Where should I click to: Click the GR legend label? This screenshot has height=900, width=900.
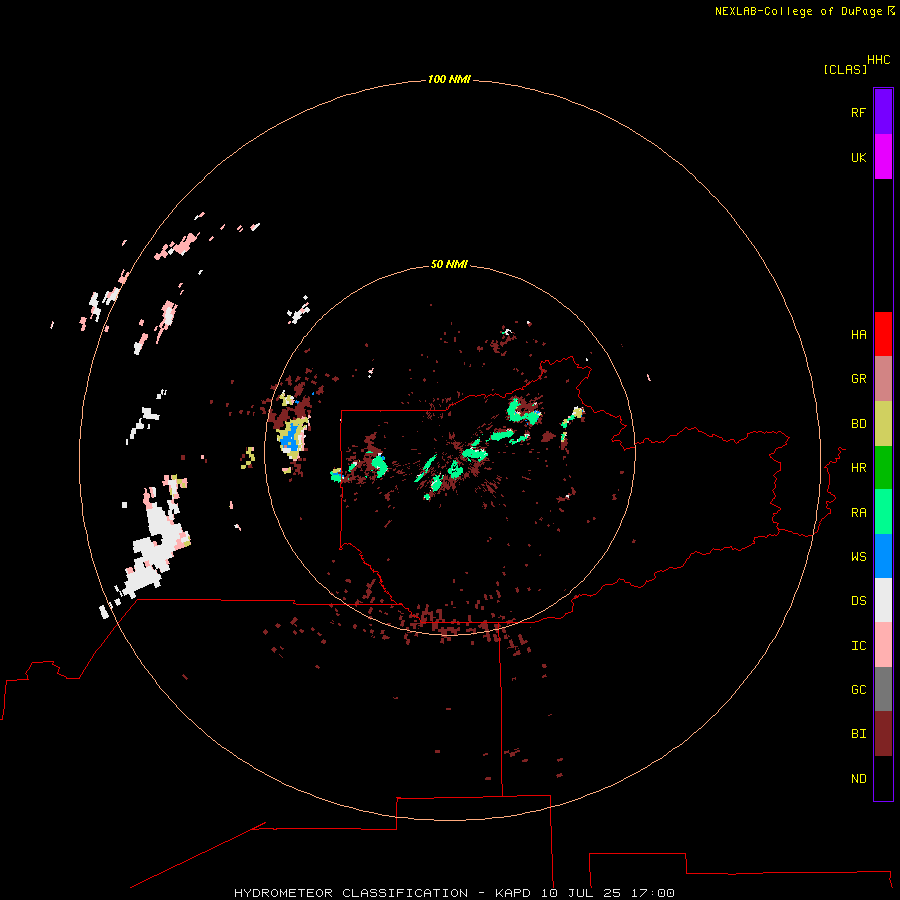click(x=858, y=379)
